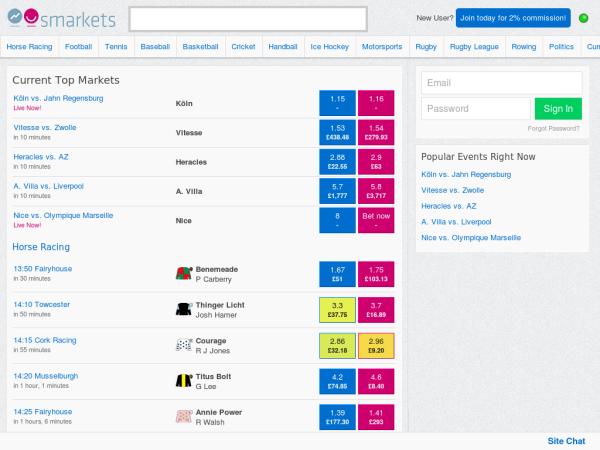
Task: Click orange 2.96 odds for Courage
Action: point(376,346)
